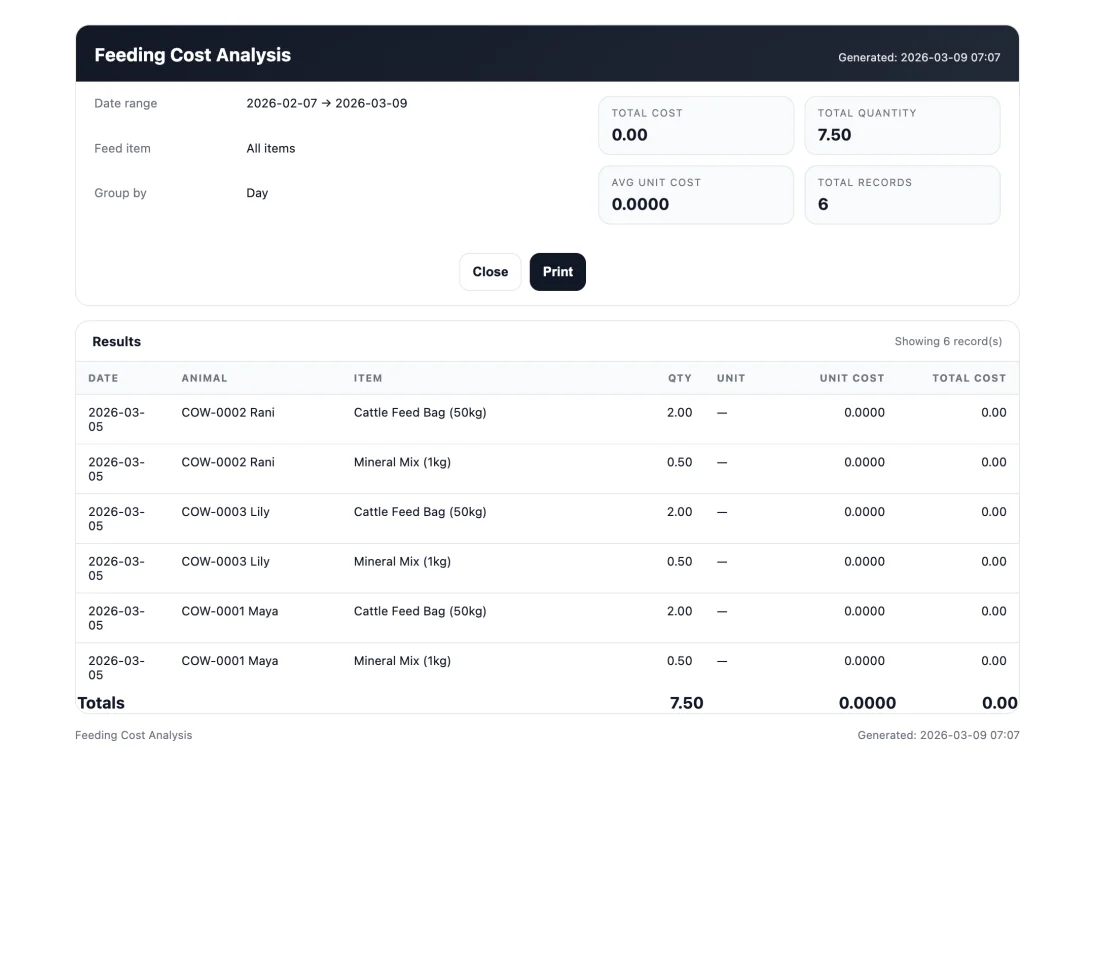
Task: Click the totals unit cost 0.0000 in bold
Action: 867,703
